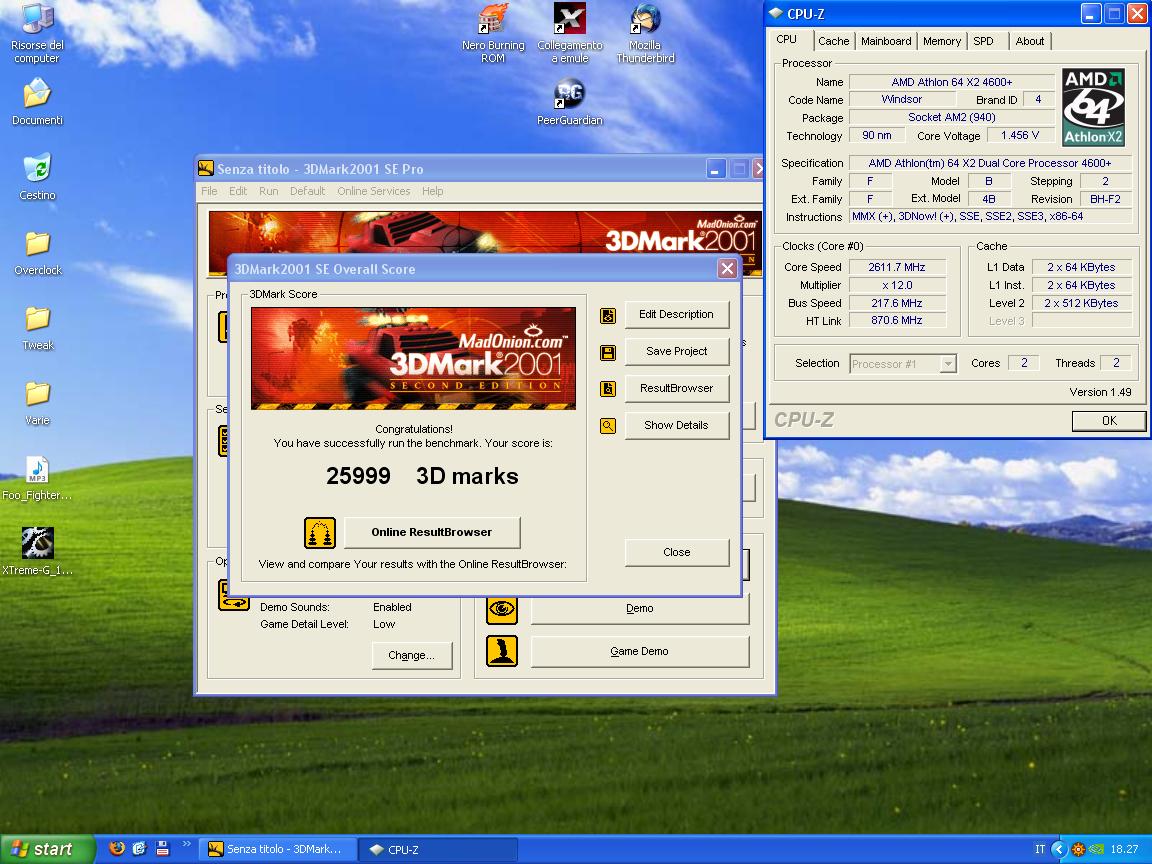Switch to the SPD tab in CPU-Z
The height and width of the screenshot is (864, 1152).
[x=983, y=41]
